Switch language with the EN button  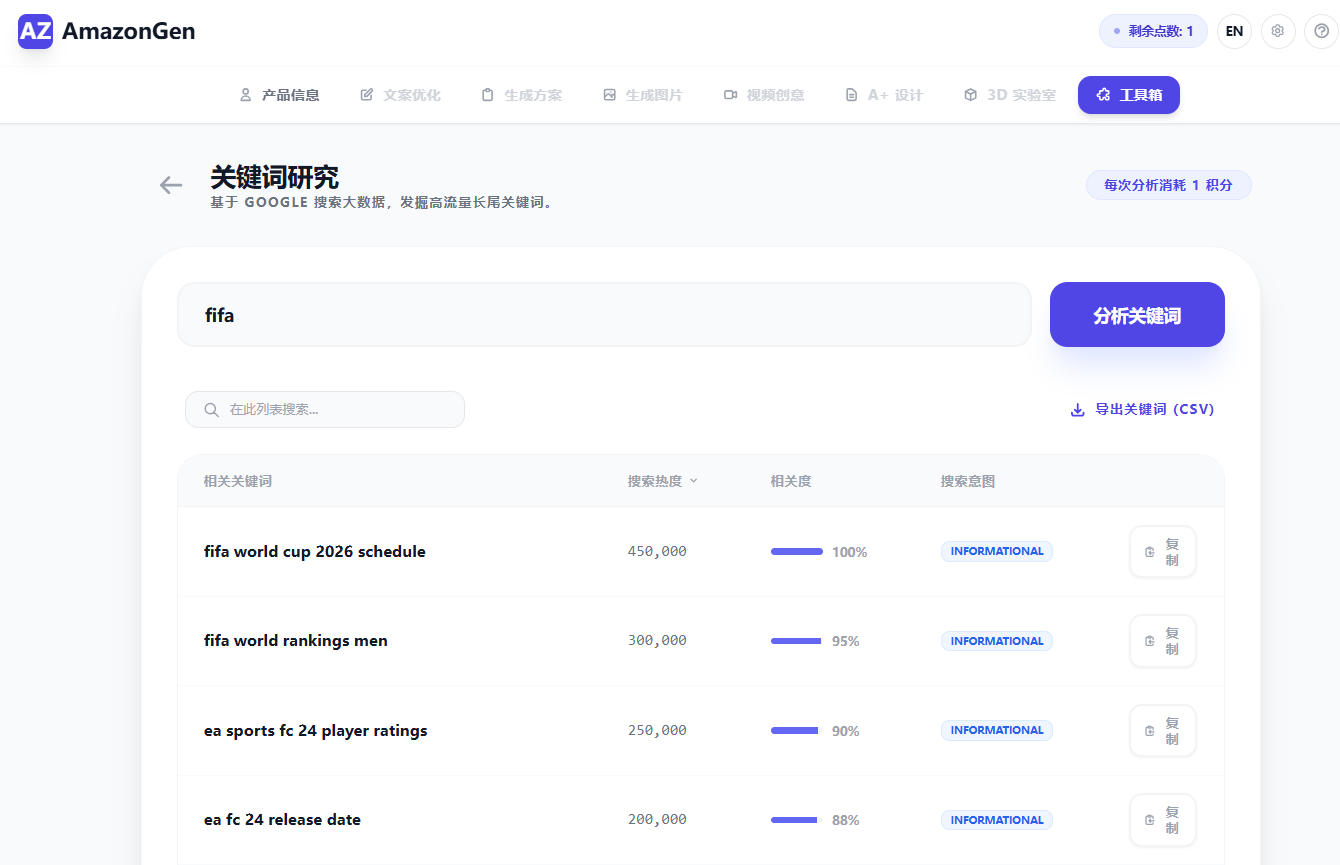[1234, 31]
